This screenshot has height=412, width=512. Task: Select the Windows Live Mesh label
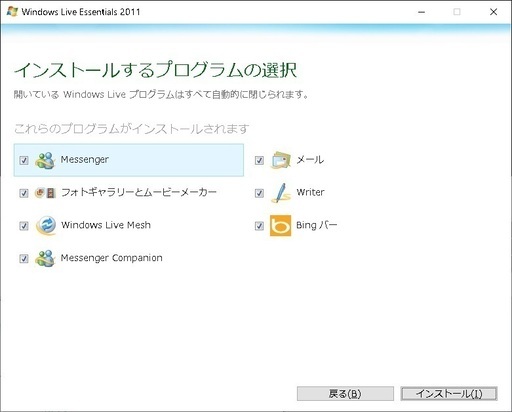coord(106,225)
